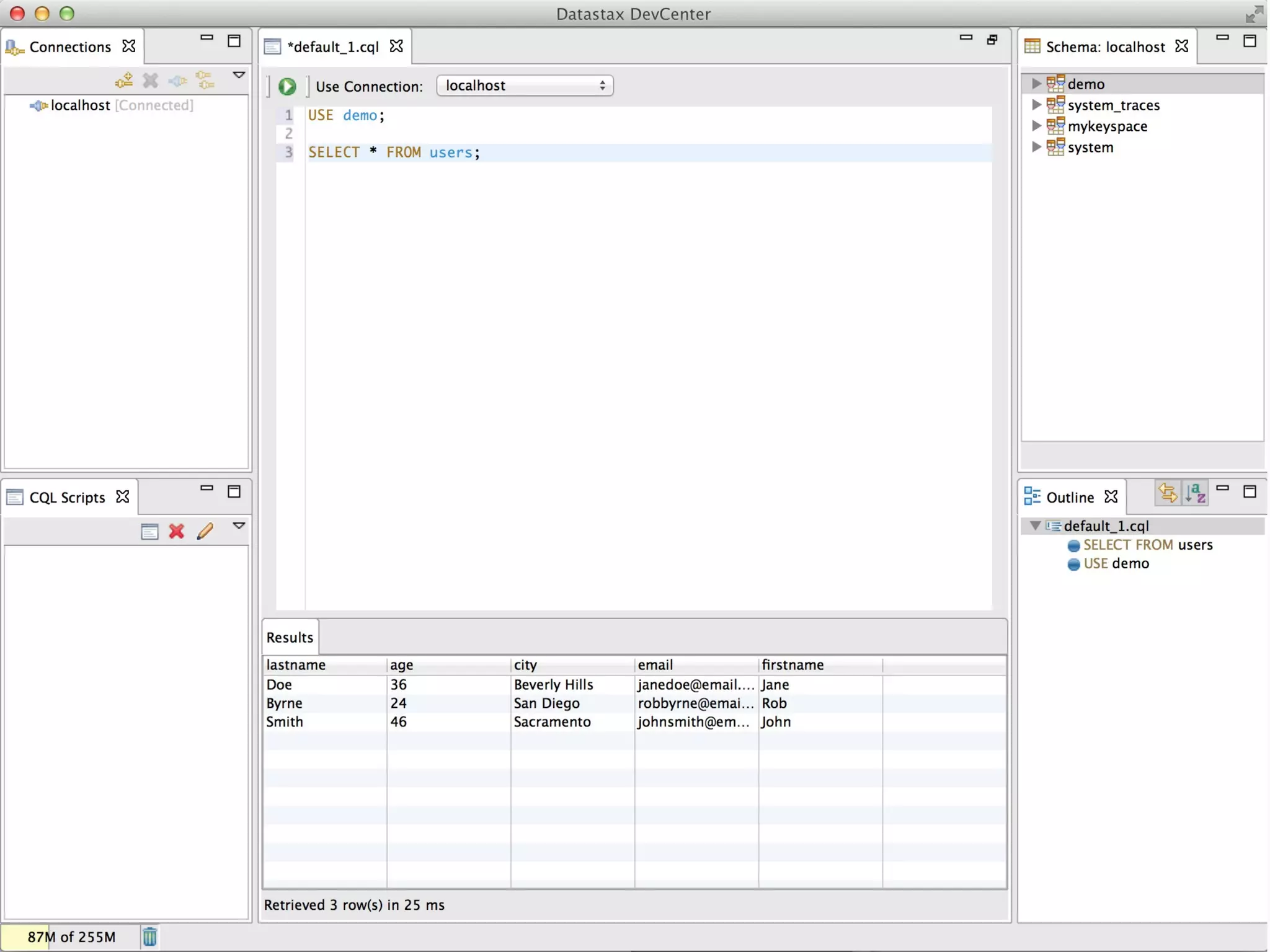Expand the demo keyspace in Schema tree
Image resolution: width=1270 pixels, height=952 pixels.
coord(1036,84)
